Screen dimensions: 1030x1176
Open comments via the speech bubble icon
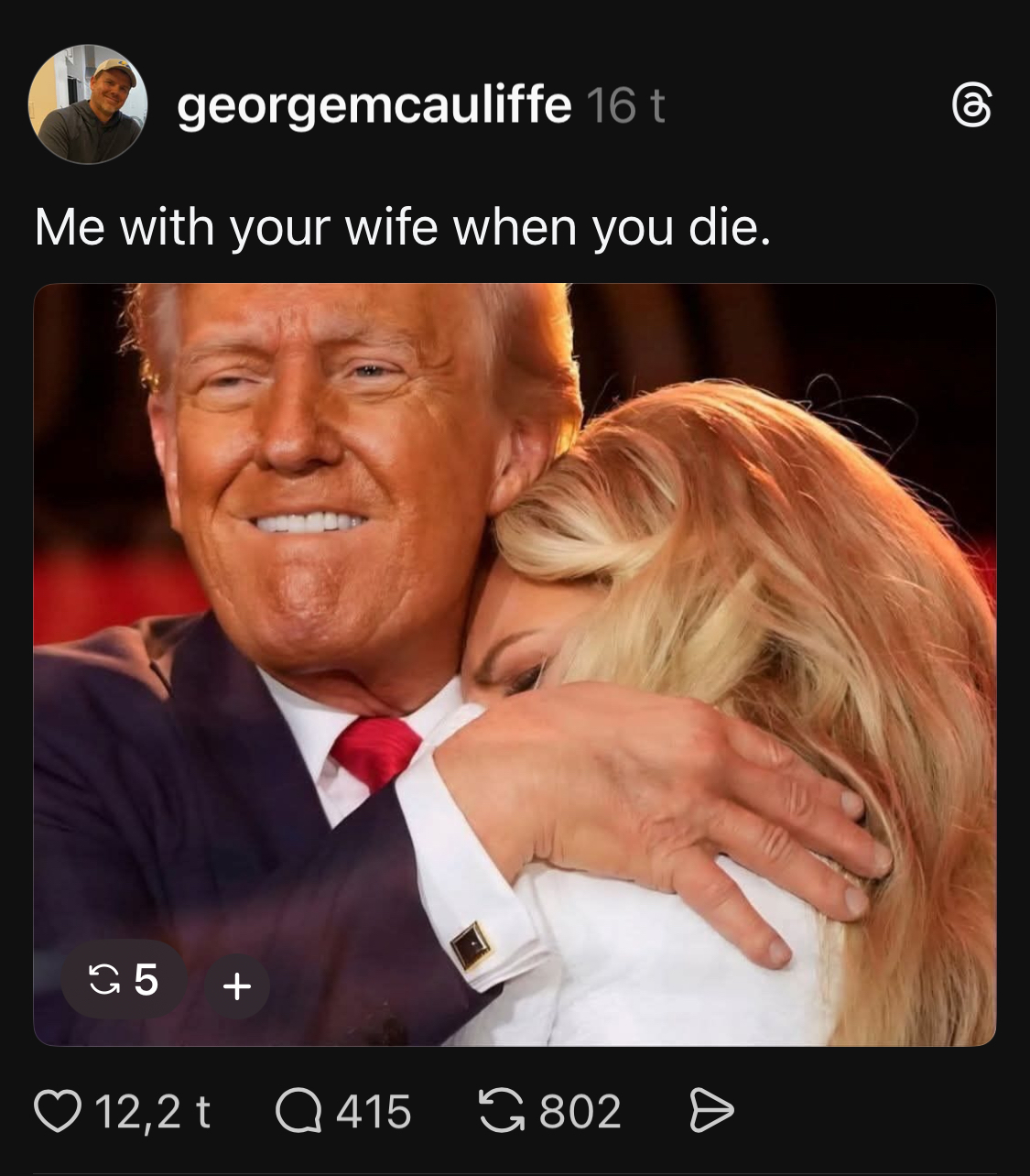298,1111
